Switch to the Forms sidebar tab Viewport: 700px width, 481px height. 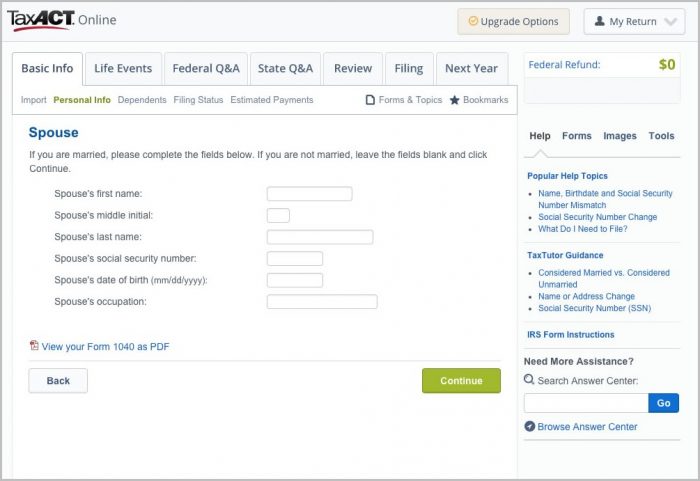tap(576, 136)
